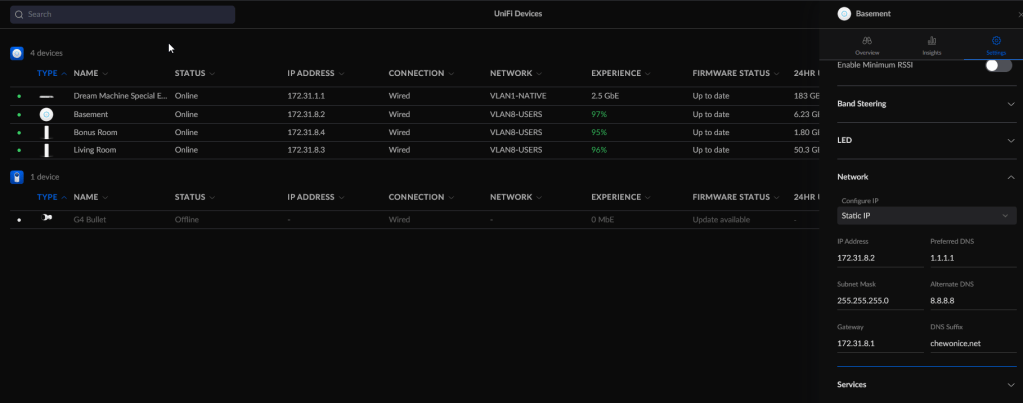Click the Preferred DNS input field
1023x403 pixels.
[x=970, y=258]
